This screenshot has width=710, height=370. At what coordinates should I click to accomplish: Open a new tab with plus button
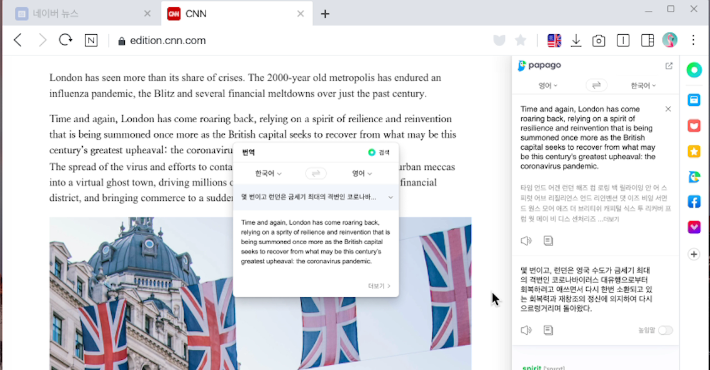click(325, 14)
